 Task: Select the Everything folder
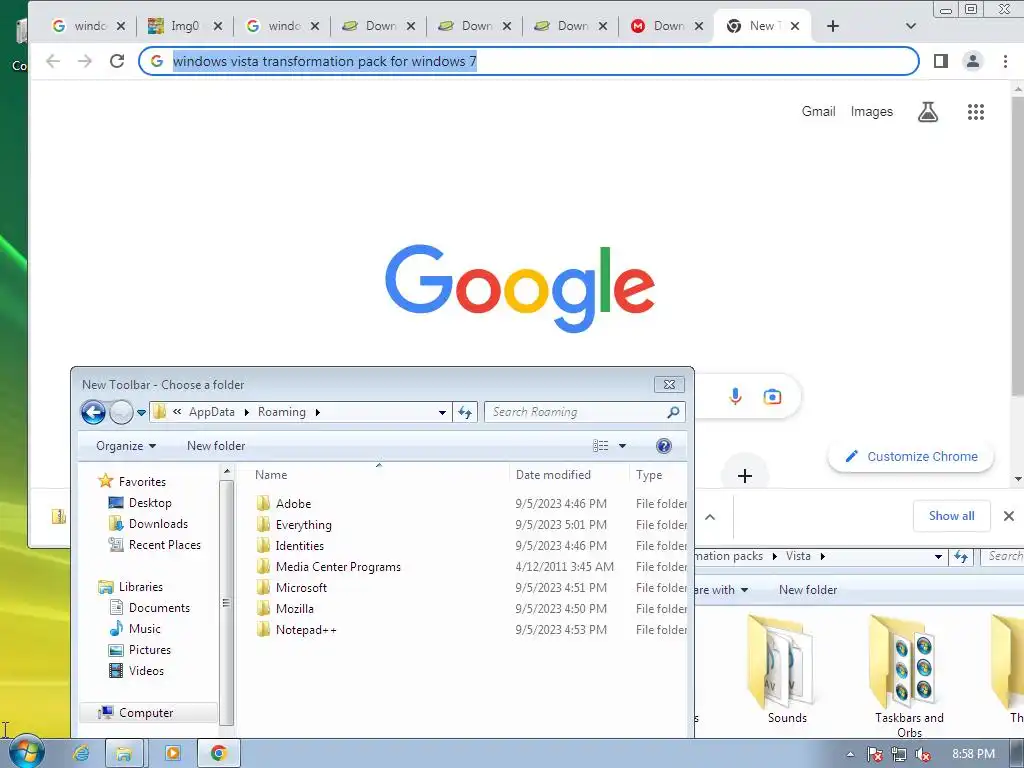click(304, 524)
